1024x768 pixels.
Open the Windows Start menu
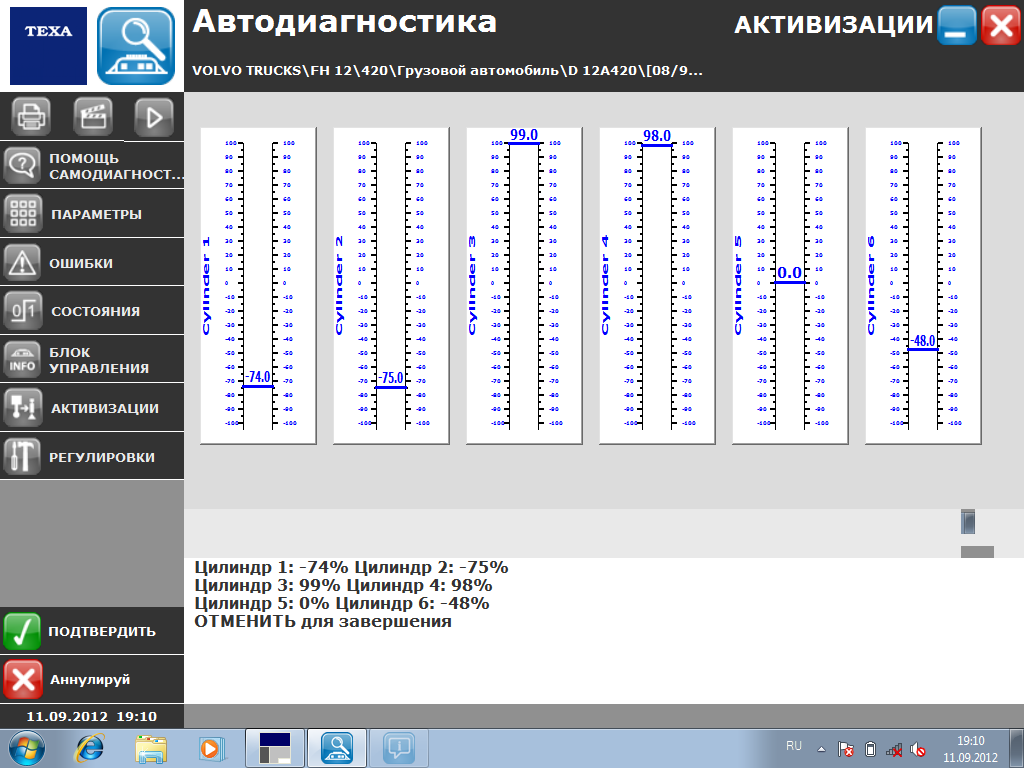[x=27, y=748]
